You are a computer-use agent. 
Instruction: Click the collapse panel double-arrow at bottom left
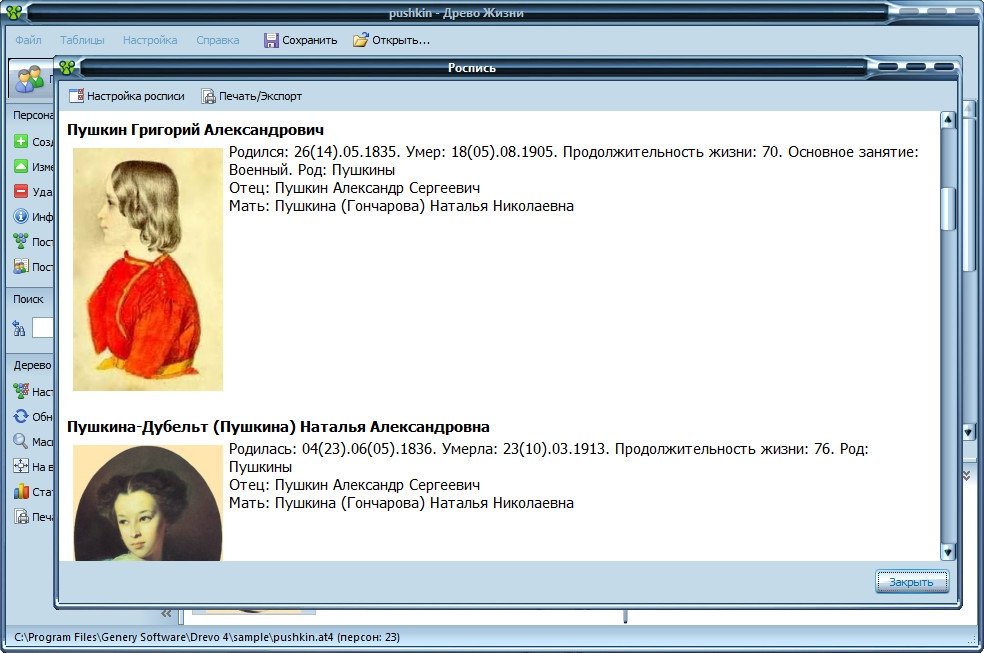[166, 613]
